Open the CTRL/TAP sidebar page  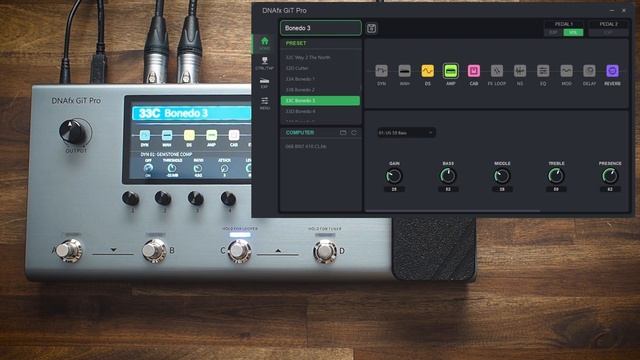(x=264, y=63)
